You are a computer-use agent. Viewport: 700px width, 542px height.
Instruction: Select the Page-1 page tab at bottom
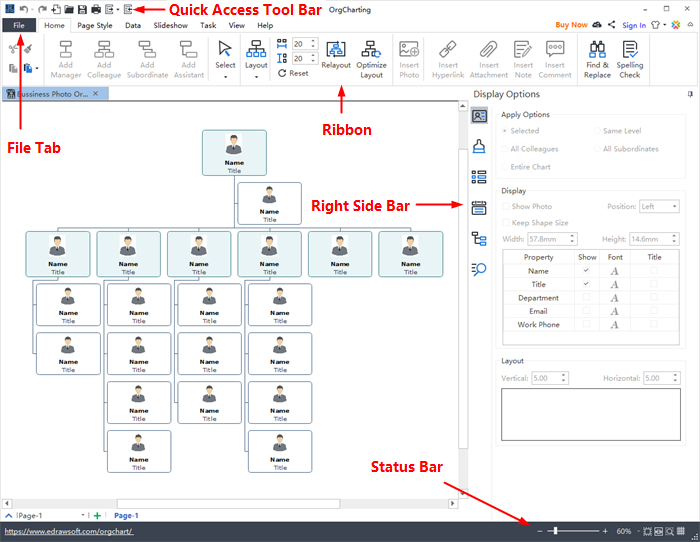tap(126, 516)
